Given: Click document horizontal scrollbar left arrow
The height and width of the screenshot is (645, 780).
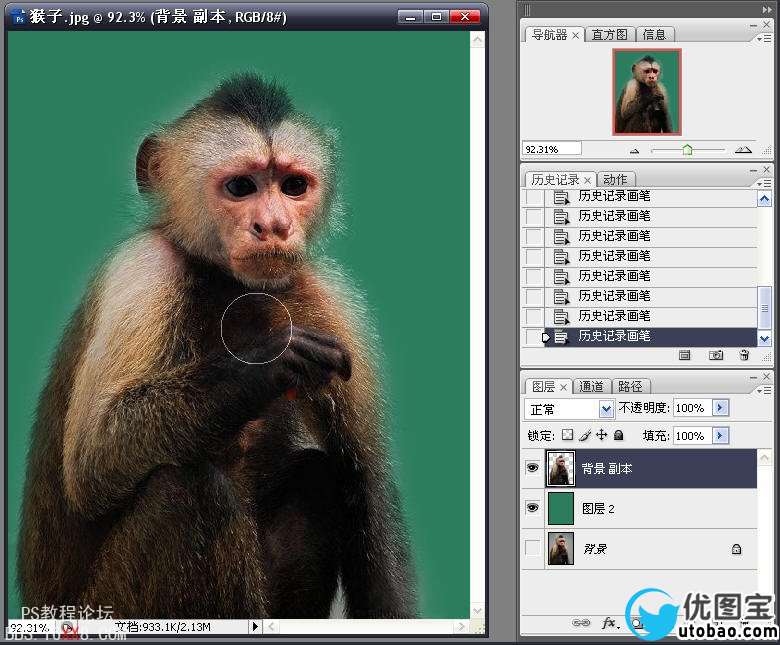Looking at the screenshot, I should (271, 626).
